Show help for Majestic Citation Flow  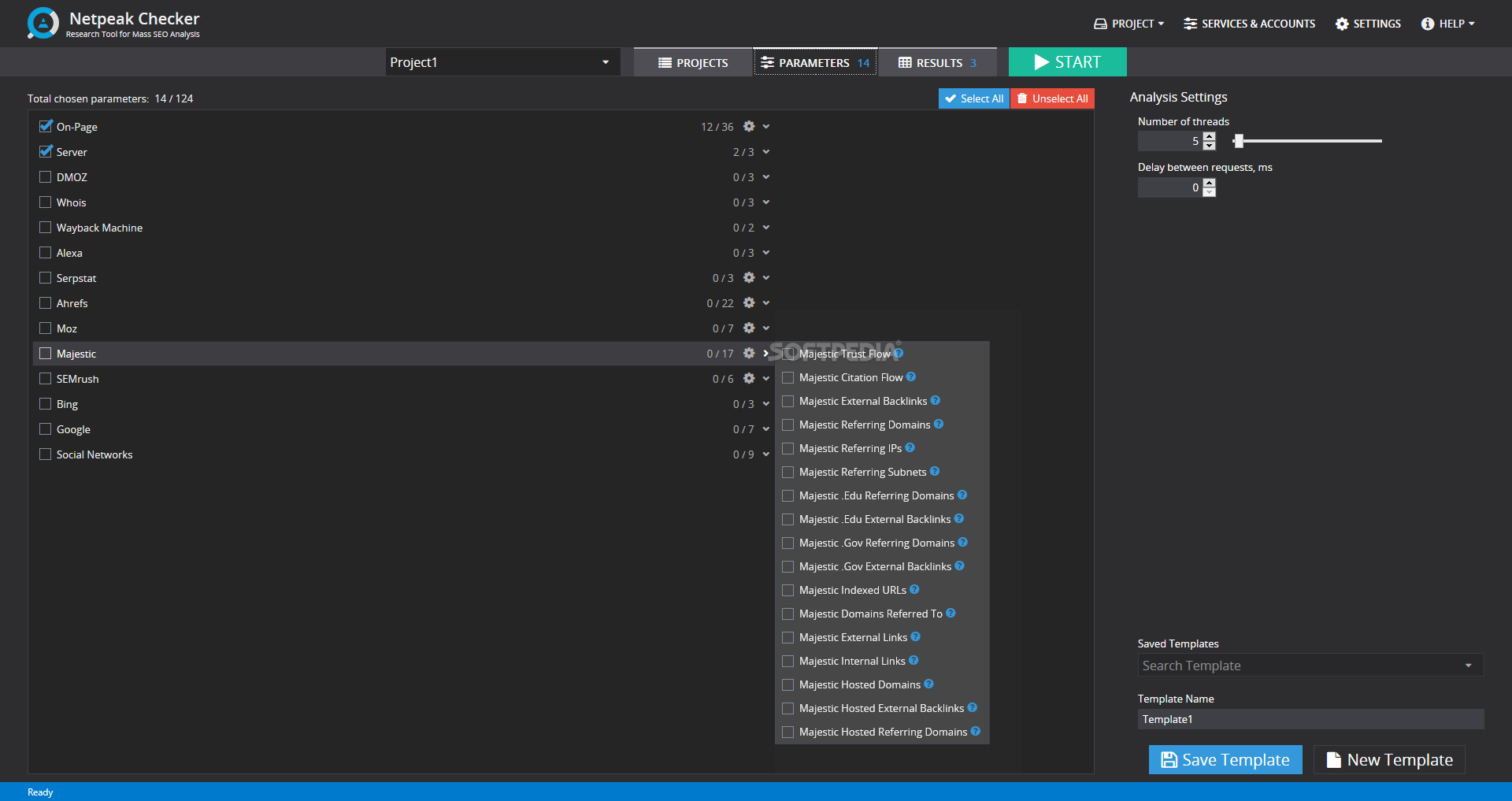pos(911,376)
